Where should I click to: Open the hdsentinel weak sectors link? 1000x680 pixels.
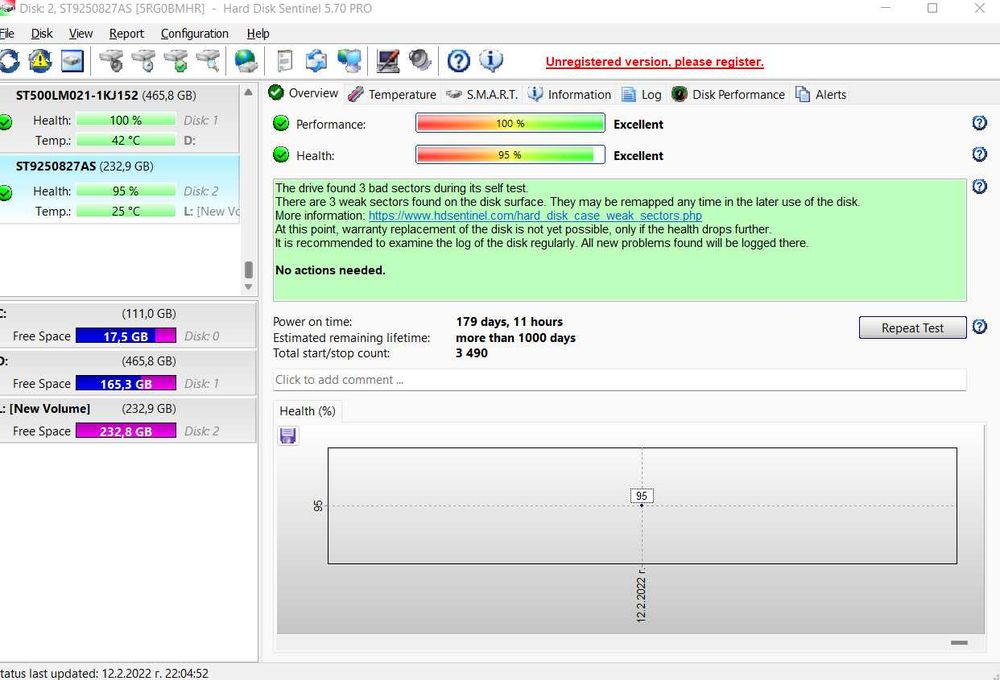click(x=535, y=216)
